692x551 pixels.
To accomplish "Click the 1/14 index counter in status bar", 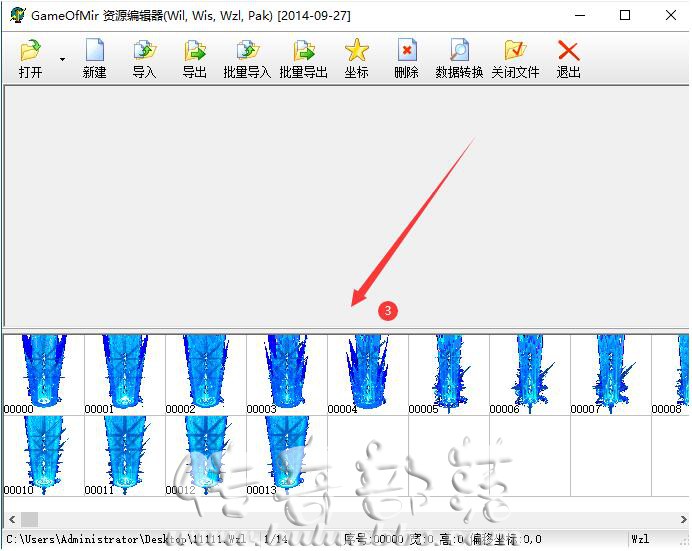I will click(x=275, y=539).
